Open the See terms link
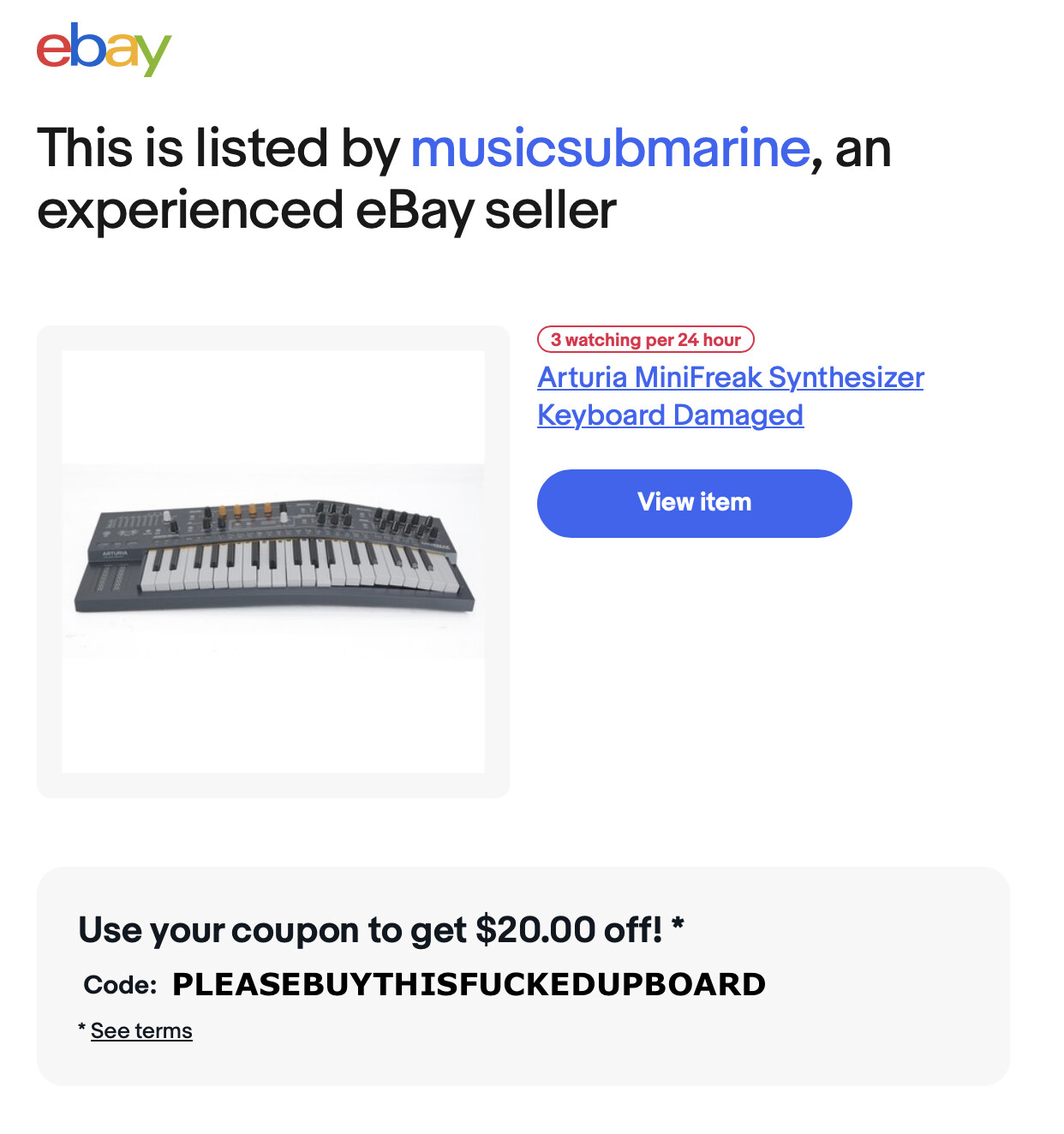Screen dimensions: 1064x1134 pos(141,1030)
